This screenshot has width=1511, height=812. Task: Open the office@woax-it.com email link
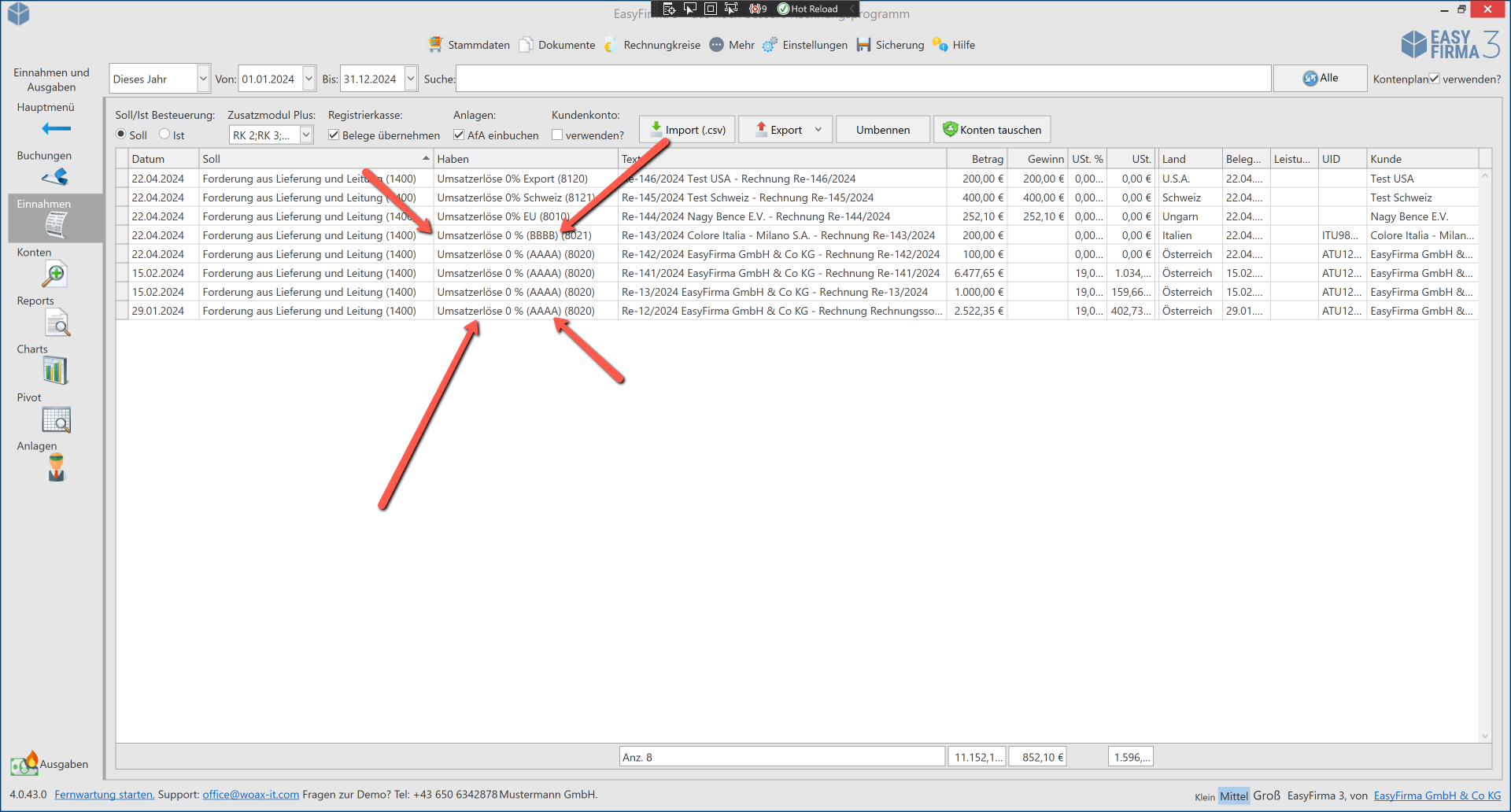[x=251, y=795]
